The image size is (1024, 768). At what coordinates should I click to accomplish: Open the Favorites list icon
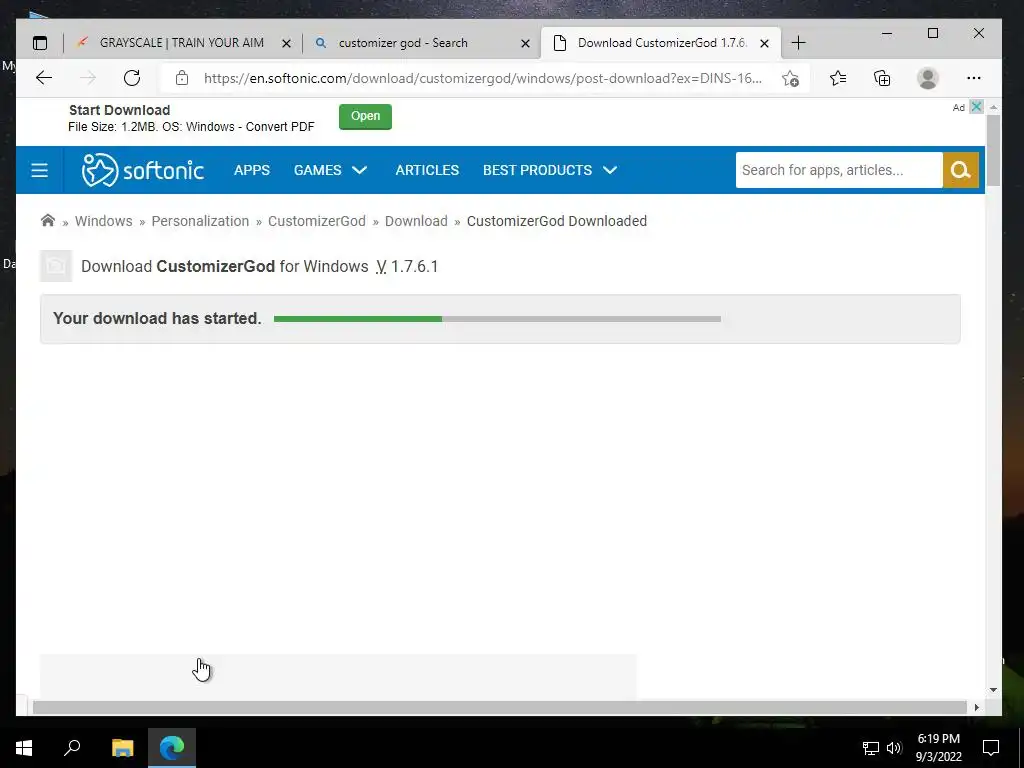tap(838, 78)
